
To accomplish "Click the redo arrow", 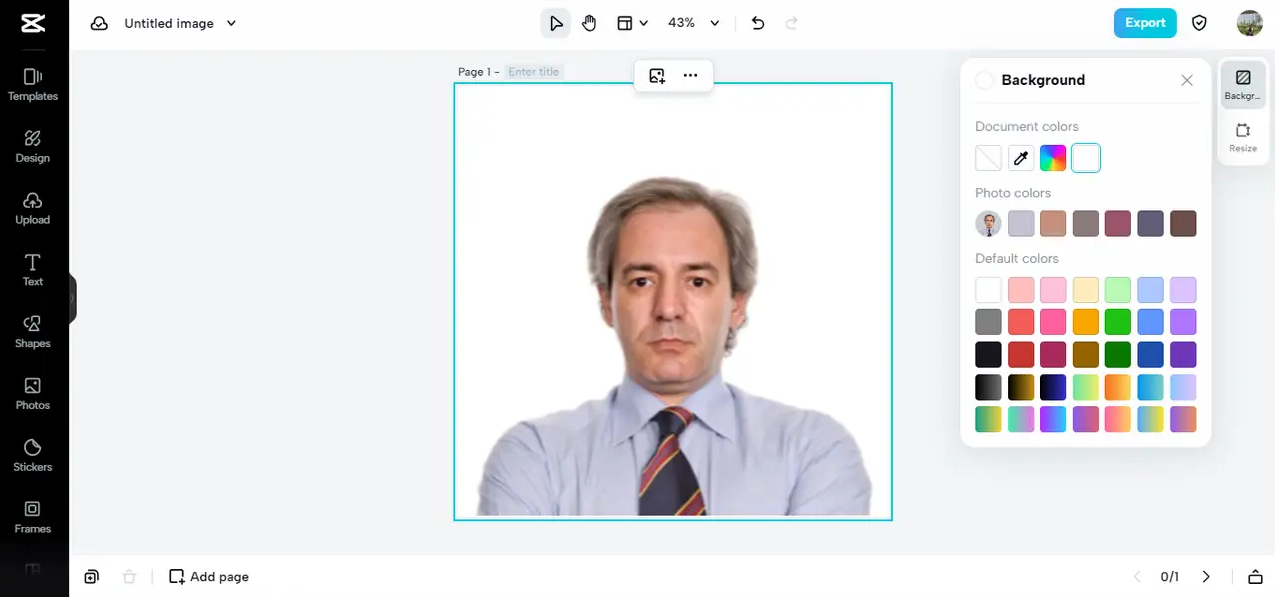I will coord(792,23).
